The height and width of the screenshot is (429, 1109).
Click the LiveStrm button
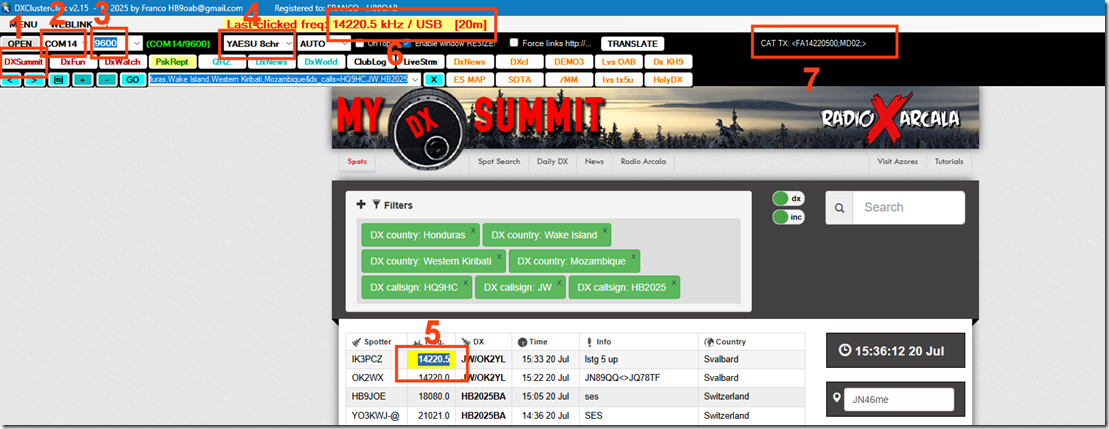[x=422, y=61]
